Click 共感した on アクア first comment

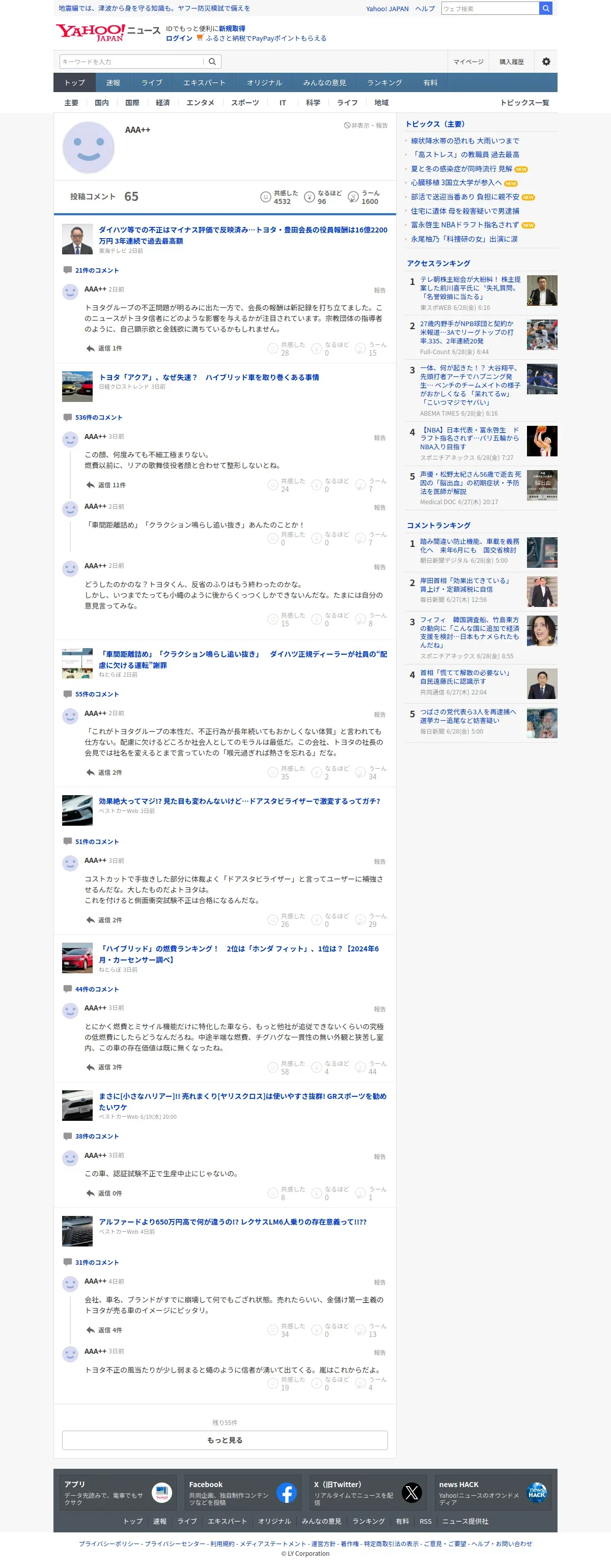tap(272, 485)
